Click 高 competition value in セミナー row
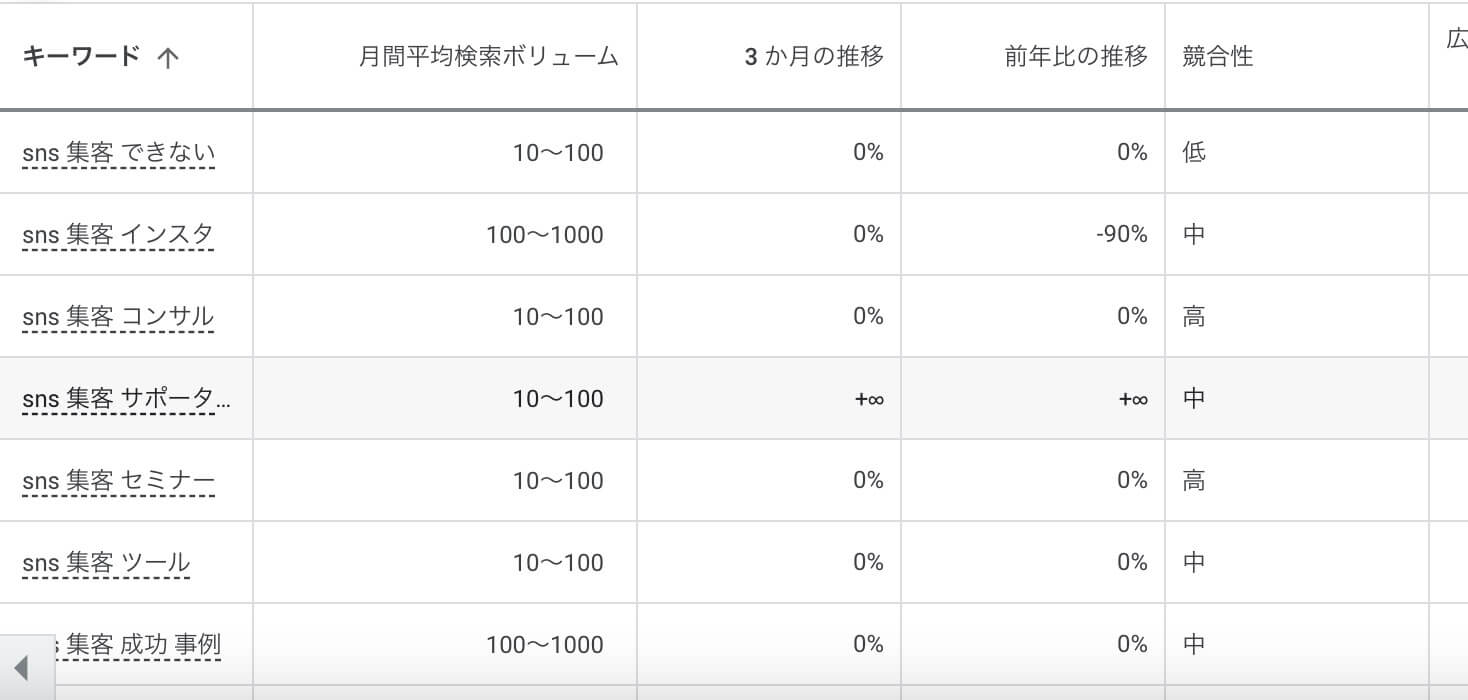Viewport: 1468px width, 700px height. [1194, 481]
